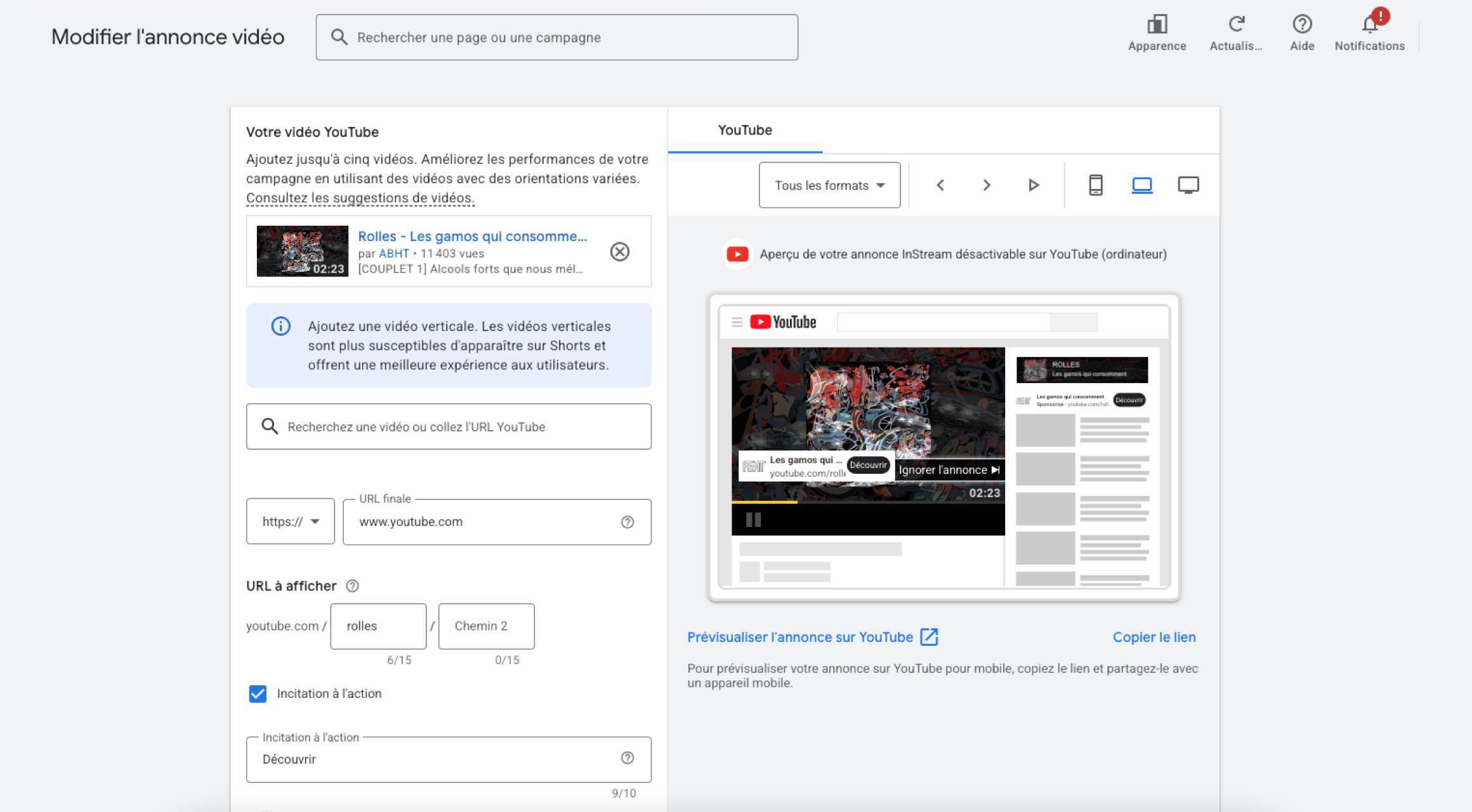Go to next format with the right chevron
This screenshot has width=1472, height=812.
pos(986,185)
